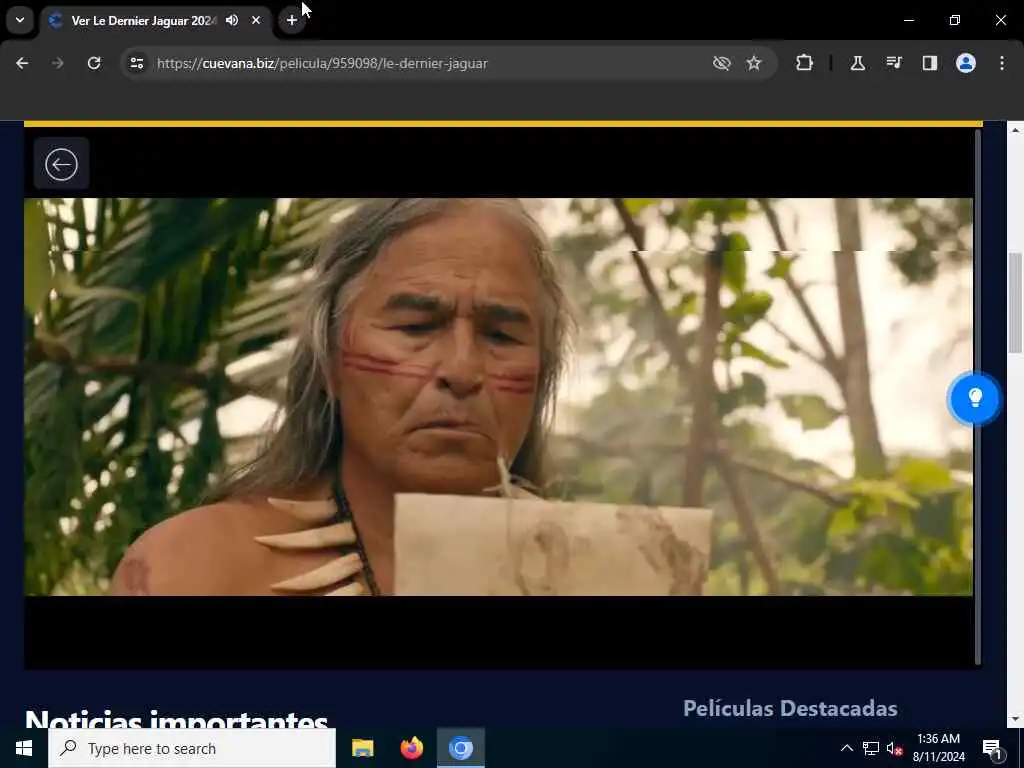Open media controls icon in toolbar
The image size is (1024, 768).
click(x=894, y=63)
